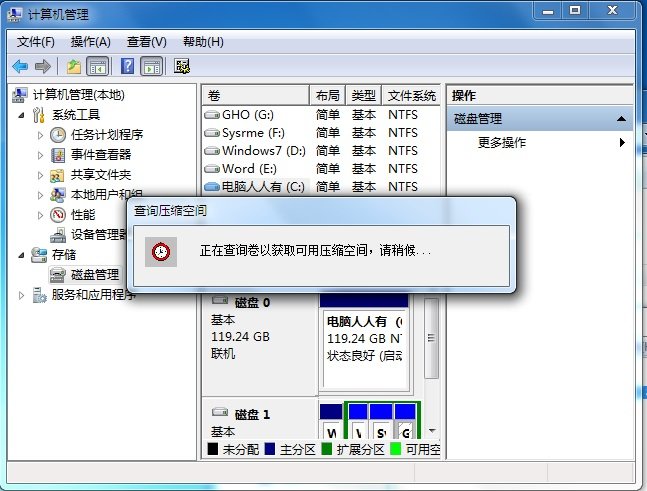Open the 查看(V) menu
The width and height of the screenshot is (647, 491).
146,42
